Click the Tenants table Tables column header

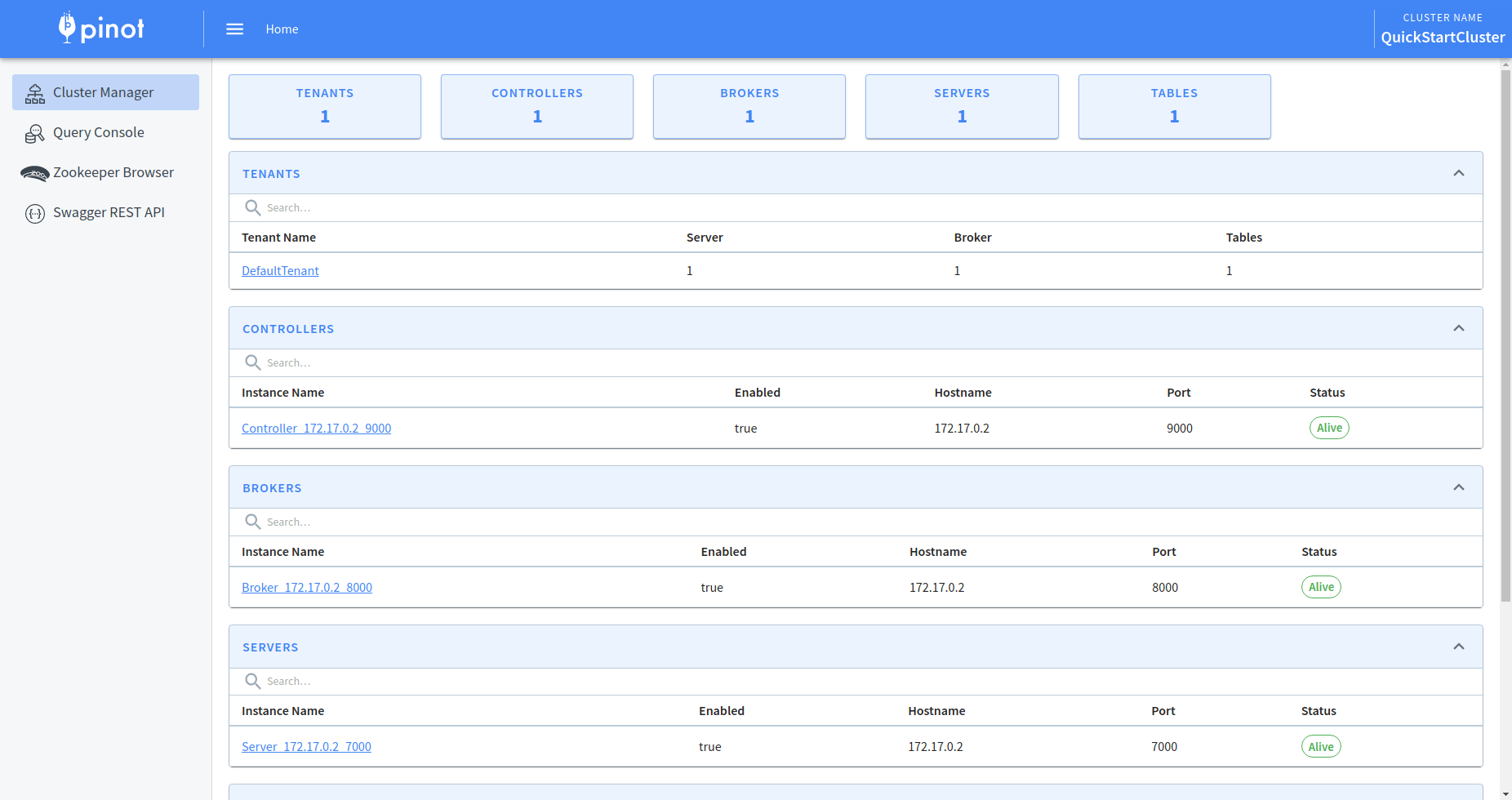pyautogui.click(x=1243, y=238)
